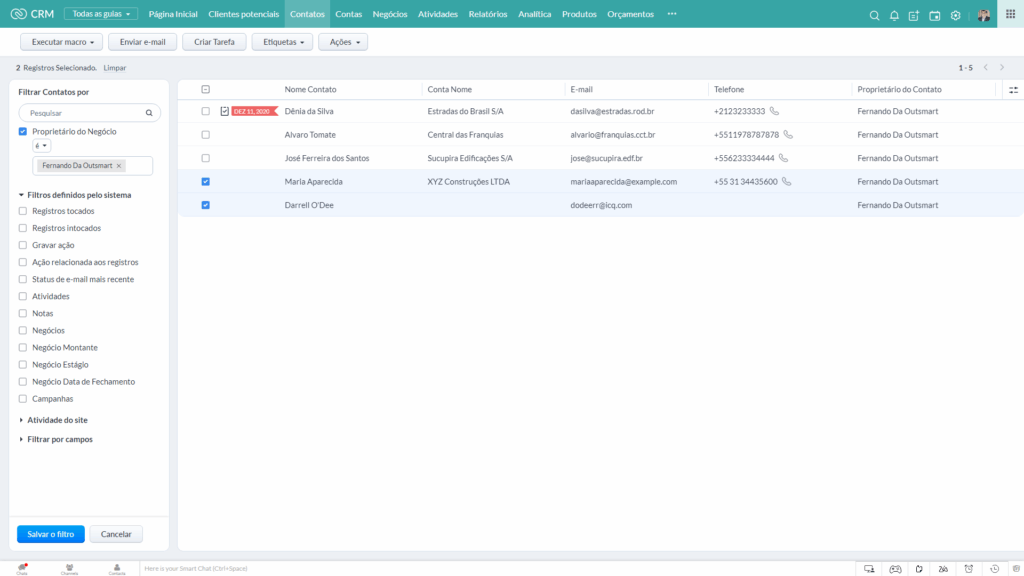Open the Todas as guias dropdown
1024x576 pixels.
101,14
